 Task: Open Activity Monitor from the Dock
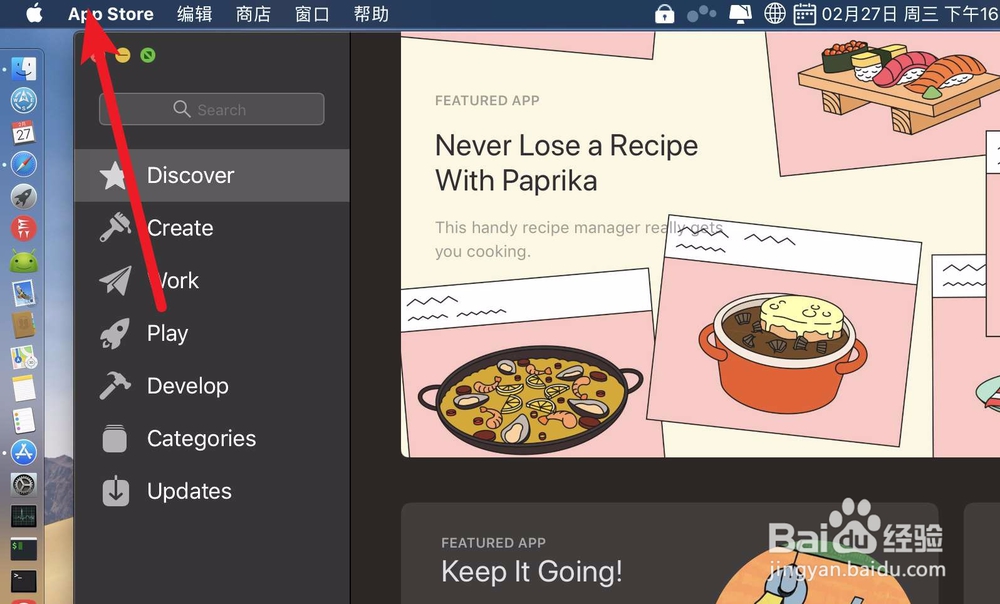coord(24,517)
